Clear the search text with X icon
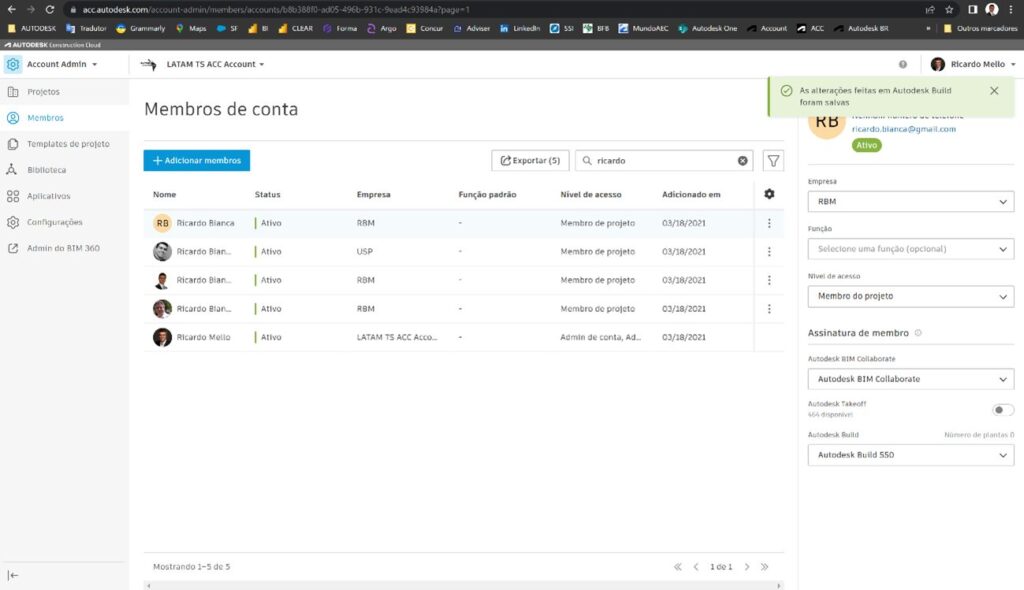 tap(743, 160)
